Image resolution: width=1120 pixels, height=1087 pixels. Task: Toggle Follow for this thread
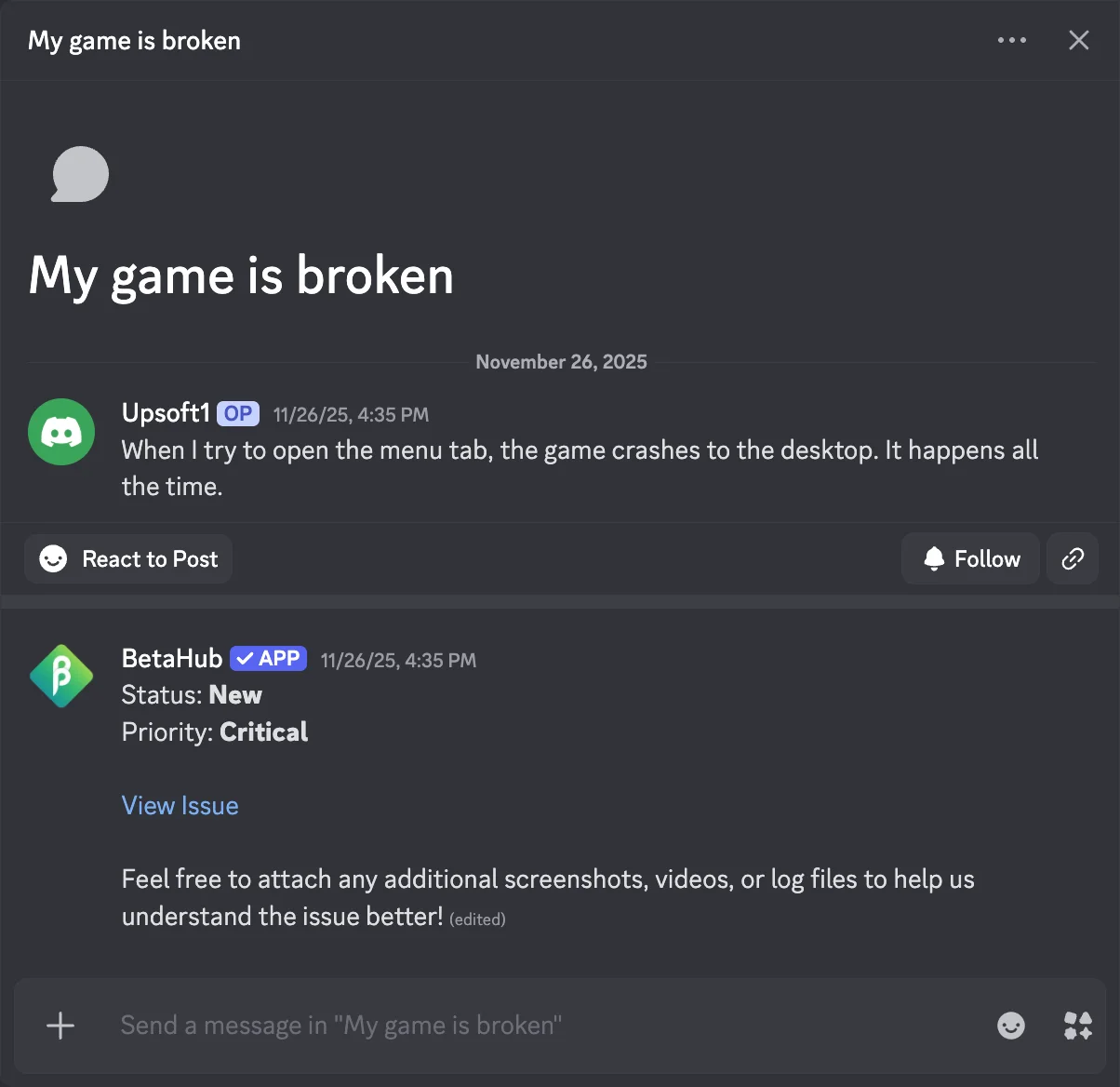click(x=970, y=558)
